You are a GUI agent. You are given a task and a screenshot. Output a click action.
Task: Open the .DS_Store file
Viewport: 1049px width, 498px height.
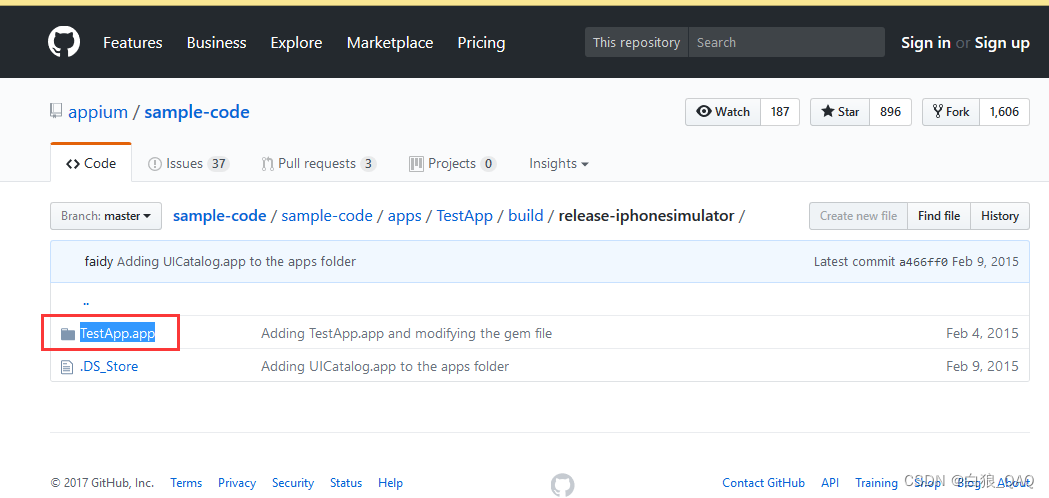[x=109, y=367]
